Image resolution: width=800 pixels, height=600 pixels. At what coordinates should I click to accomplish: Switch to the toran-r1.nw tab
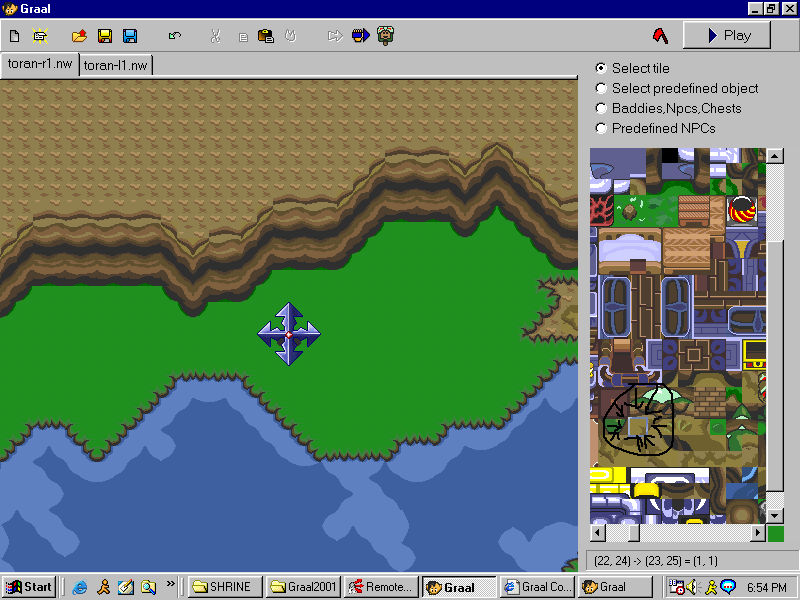click(x=40, y=64)
